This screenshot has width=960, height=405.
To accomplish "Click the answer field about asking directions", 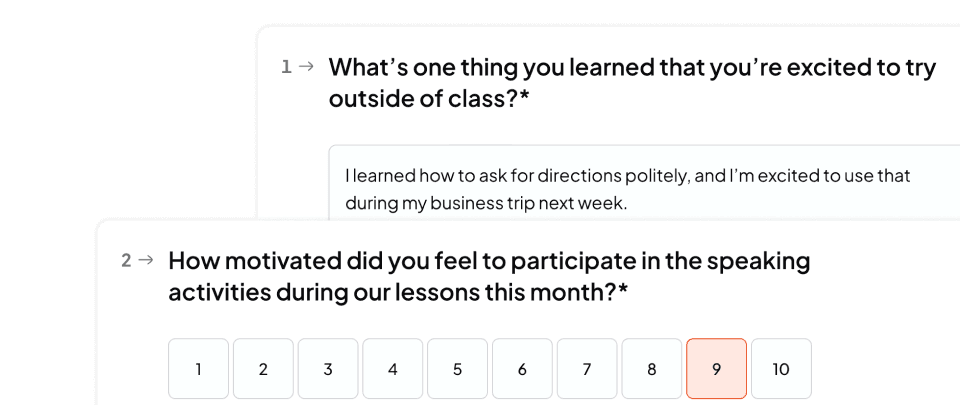I will [640, 189].
